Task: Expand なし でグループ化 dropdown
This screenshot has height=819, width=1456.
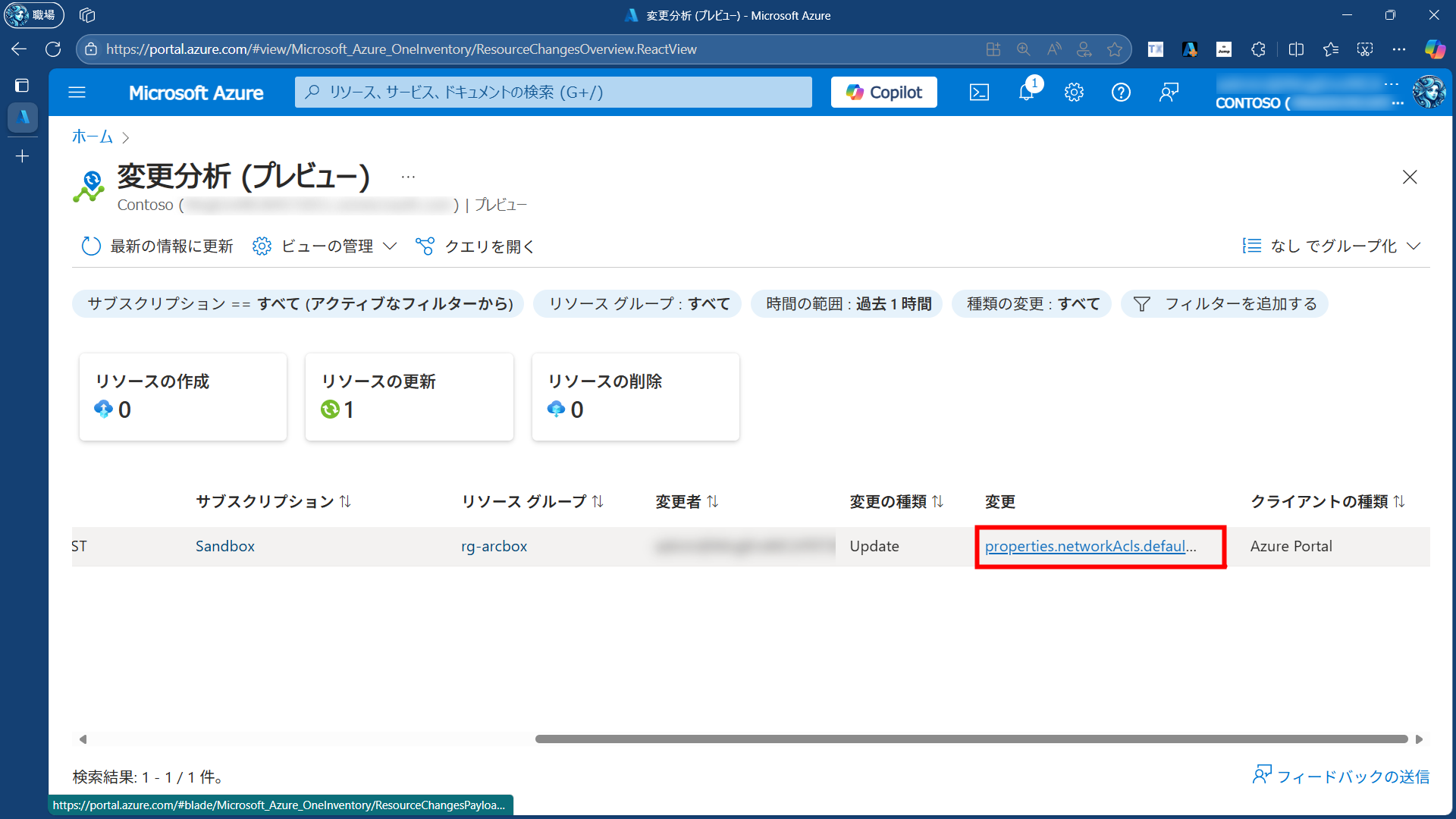Action: point(1332,246)
